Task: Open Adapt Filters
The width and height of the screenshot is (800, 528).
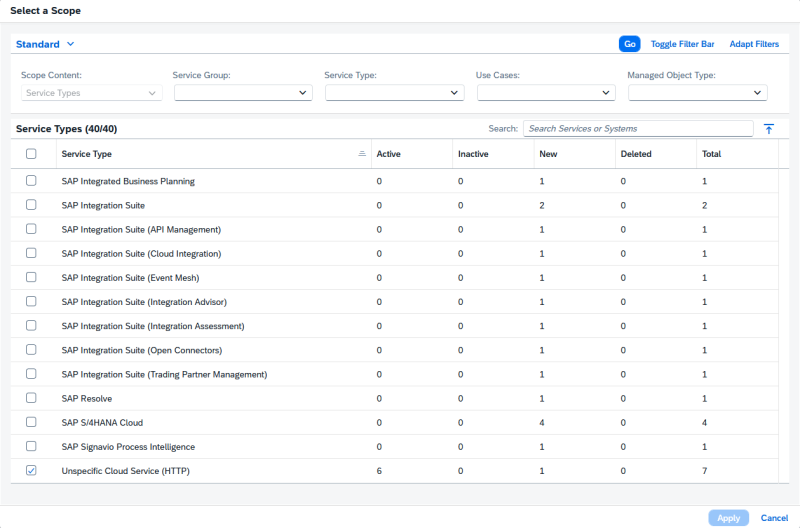Action: (754, 44)
